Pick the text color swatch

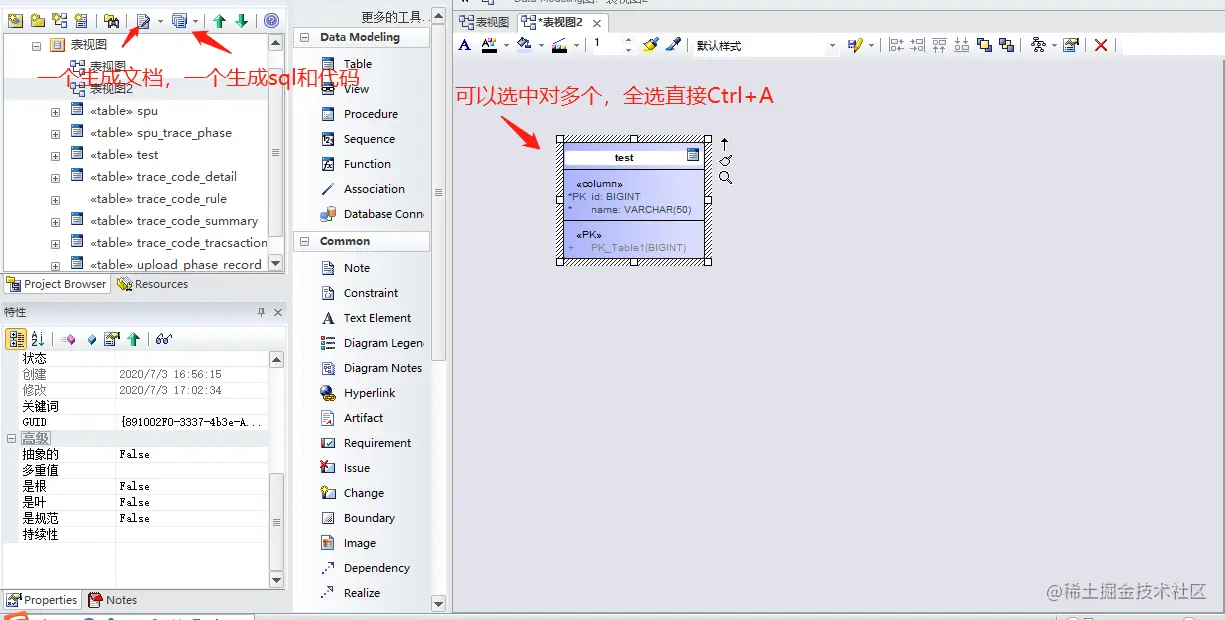[489, 45]
